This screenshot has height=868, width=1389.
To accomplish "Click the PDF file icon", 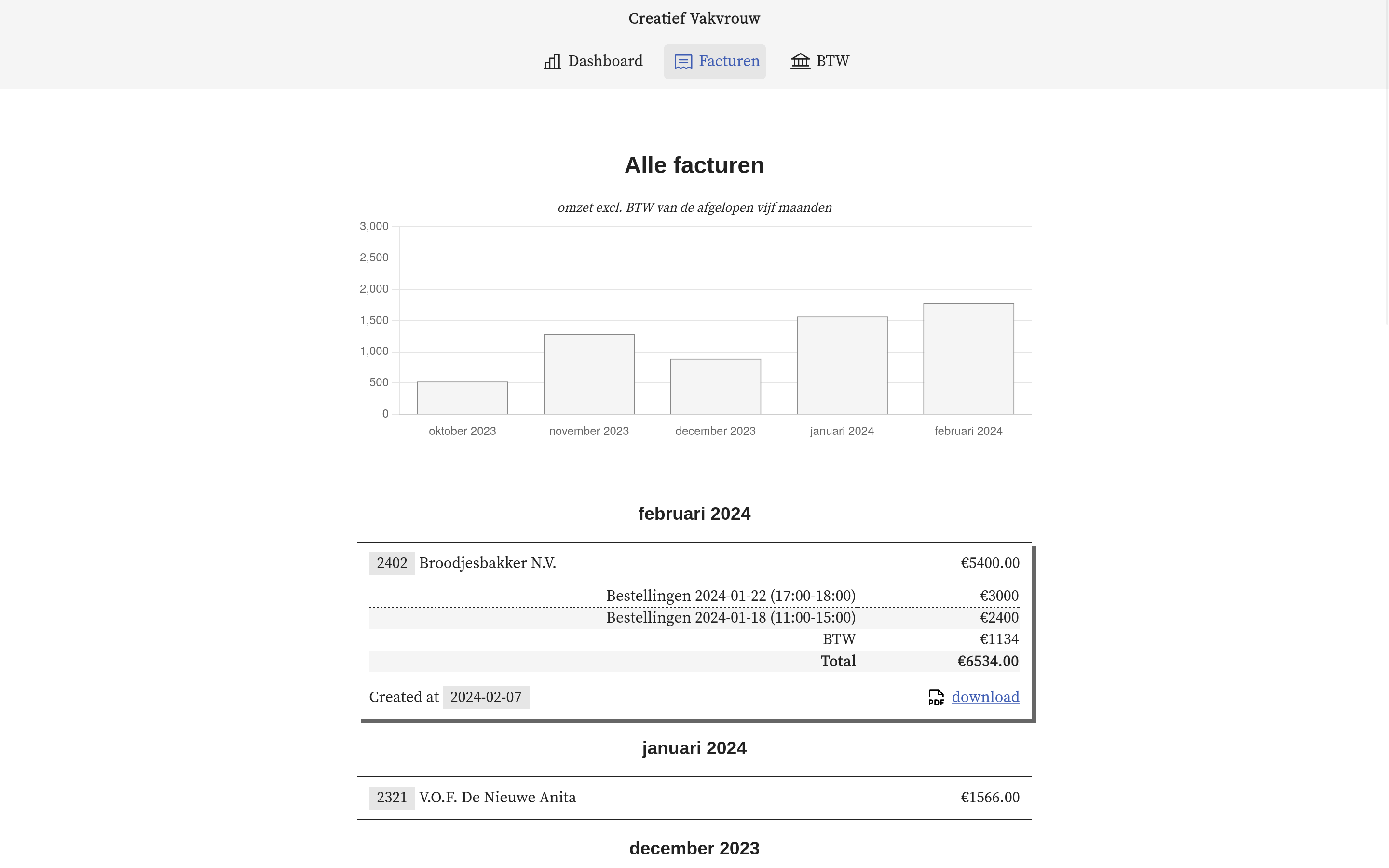I will [x=936, y=697].
